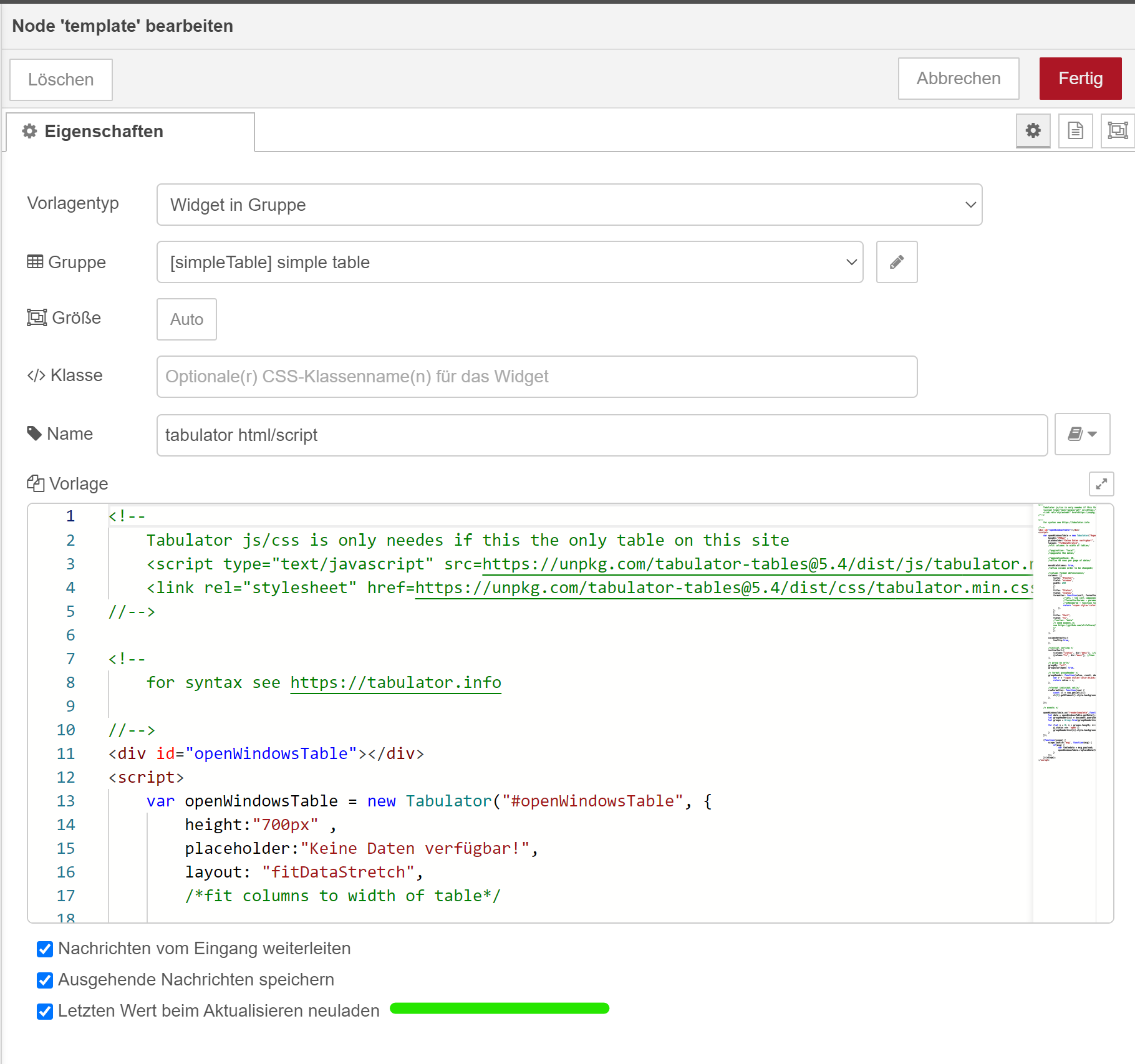
Task: Click the Löschen button
Action: point(61,80)
